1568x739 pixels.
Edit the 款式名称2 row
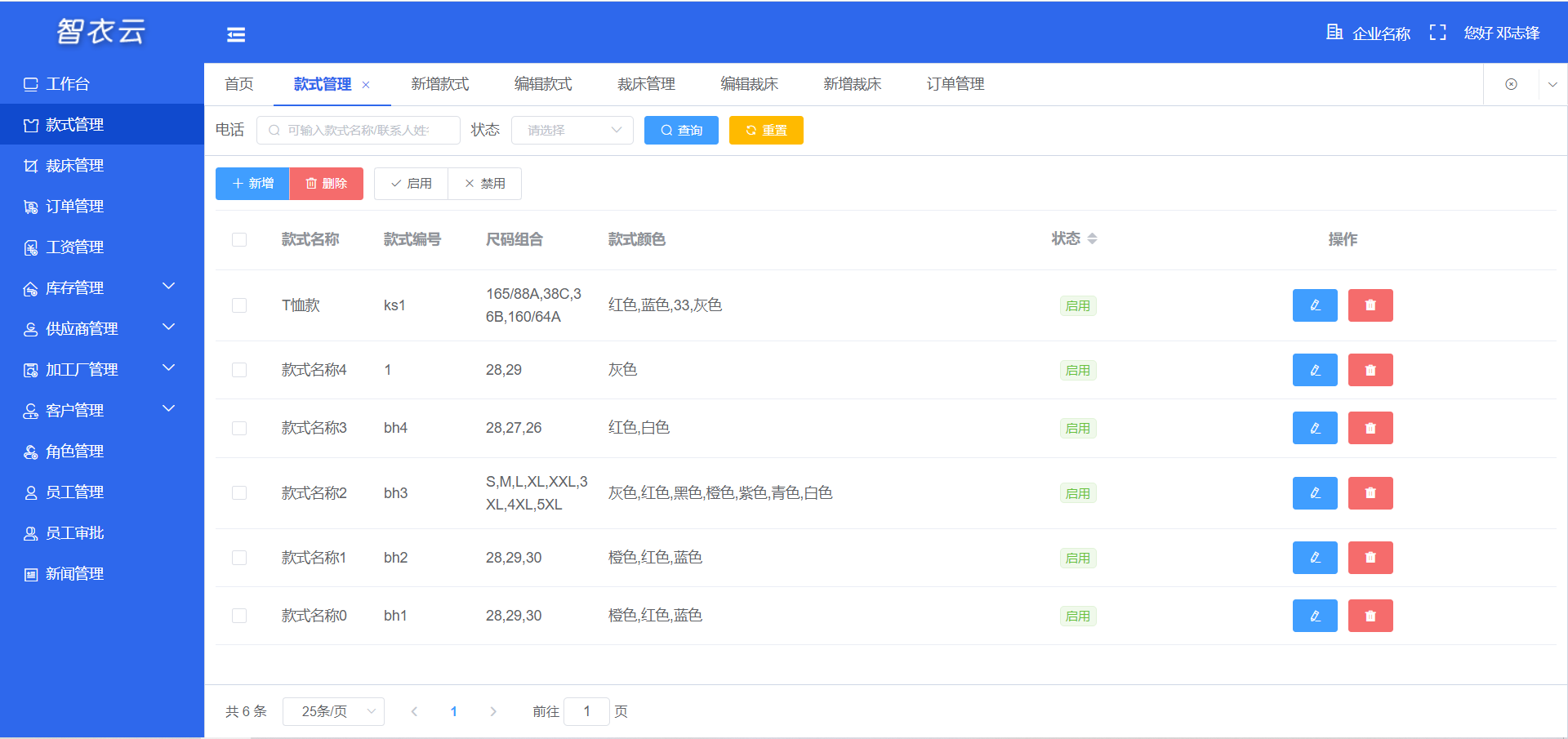tap(1315, 493)
